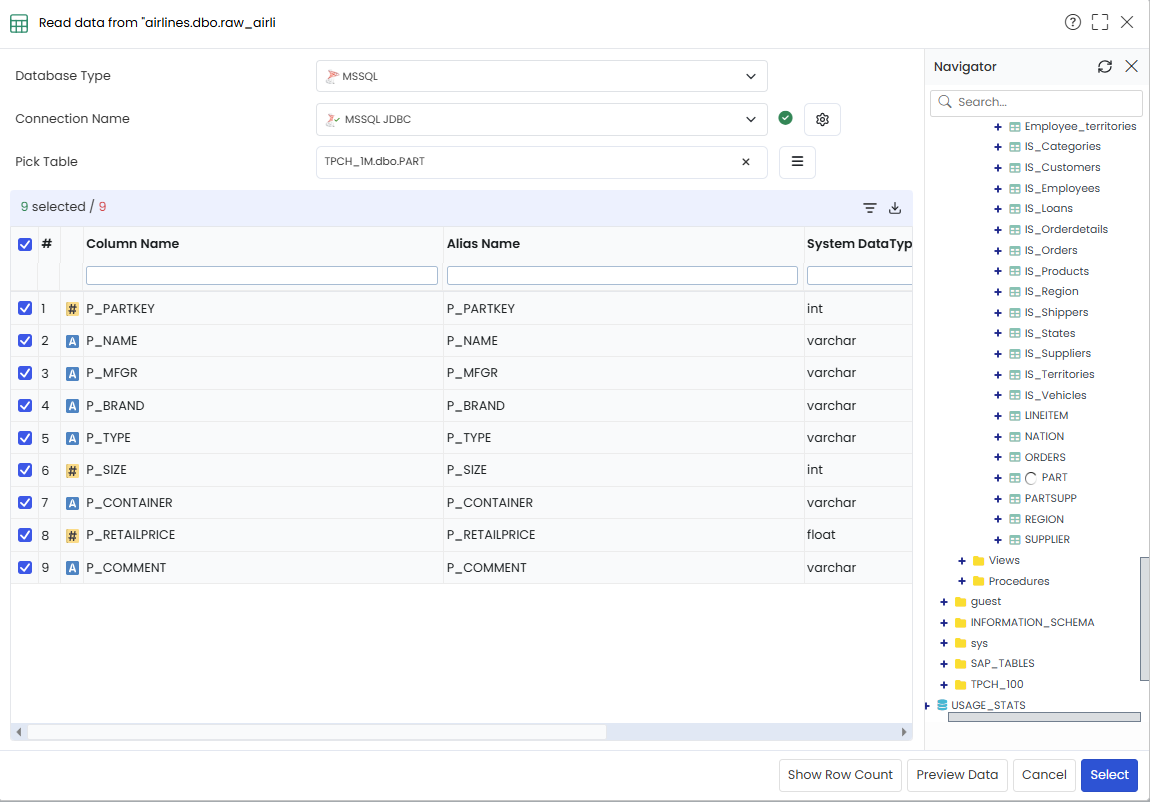Uncheck the P_RETAILPRICE row checkbox
Image resolution: width=1150 pixels, height=802 pixels.
pos(25,535)
